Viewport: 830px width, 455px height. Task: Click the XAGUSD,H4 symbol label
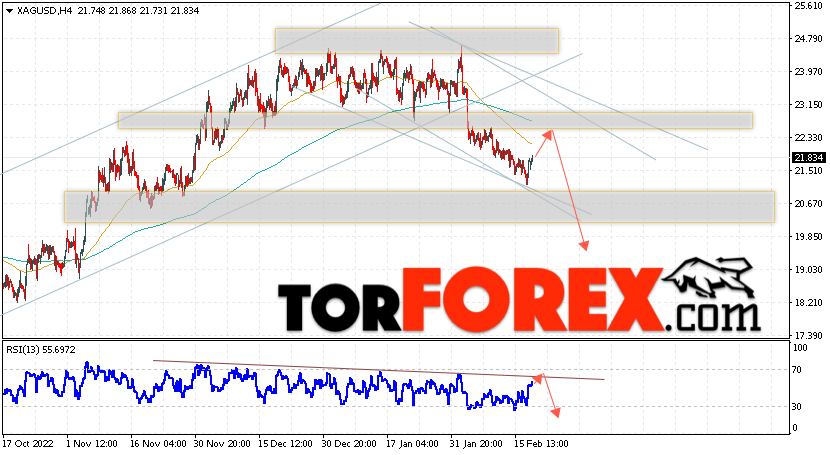[x=44, y=11]
